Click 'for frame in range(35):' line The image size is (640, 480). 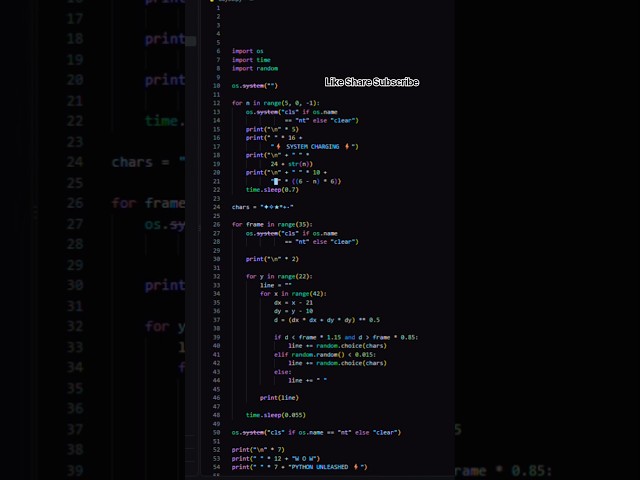(x=272, y=224)
